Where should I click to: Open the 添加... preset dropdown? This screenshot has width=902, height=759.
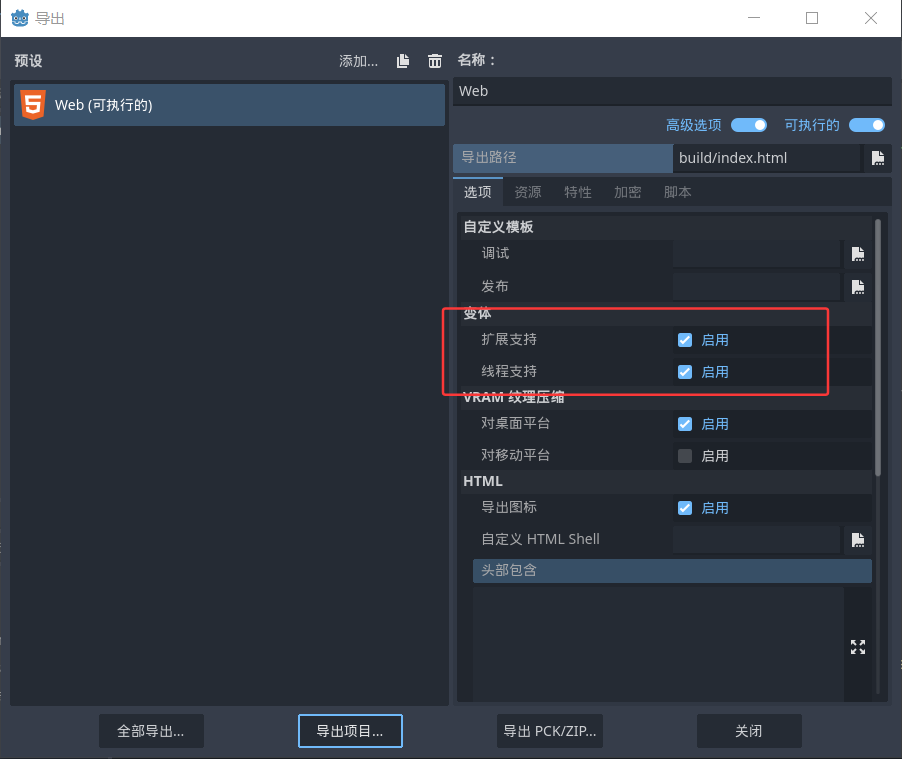click(x=358, y=61)
